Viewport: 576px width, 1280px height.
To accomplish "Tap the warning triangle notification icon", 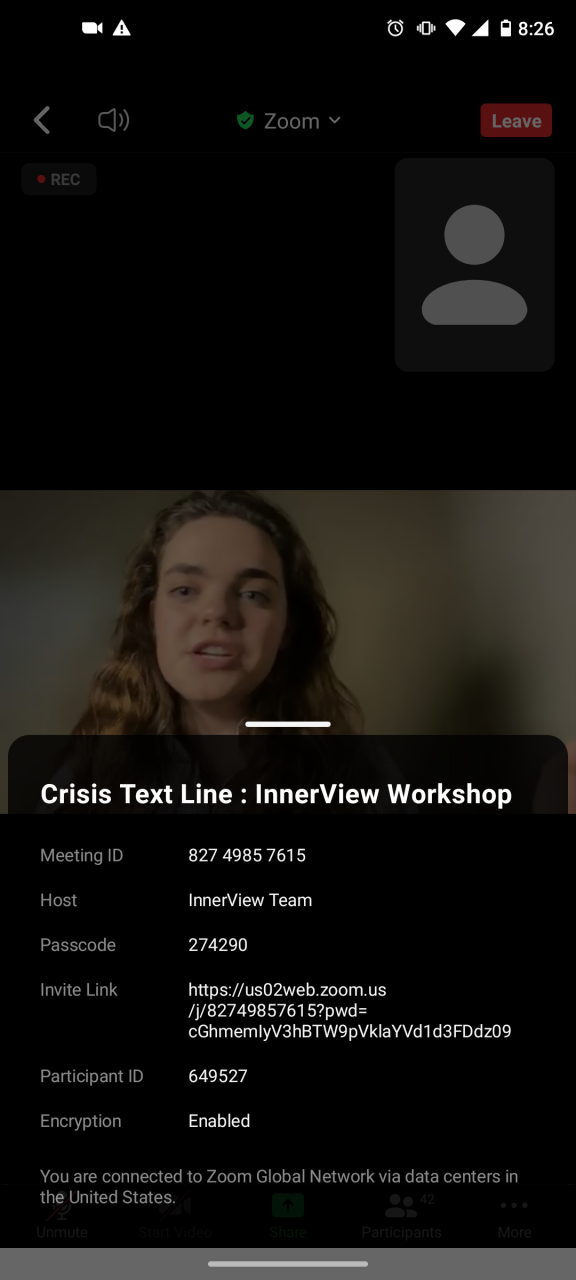I will pyautogui.click(x=122, y=28).
